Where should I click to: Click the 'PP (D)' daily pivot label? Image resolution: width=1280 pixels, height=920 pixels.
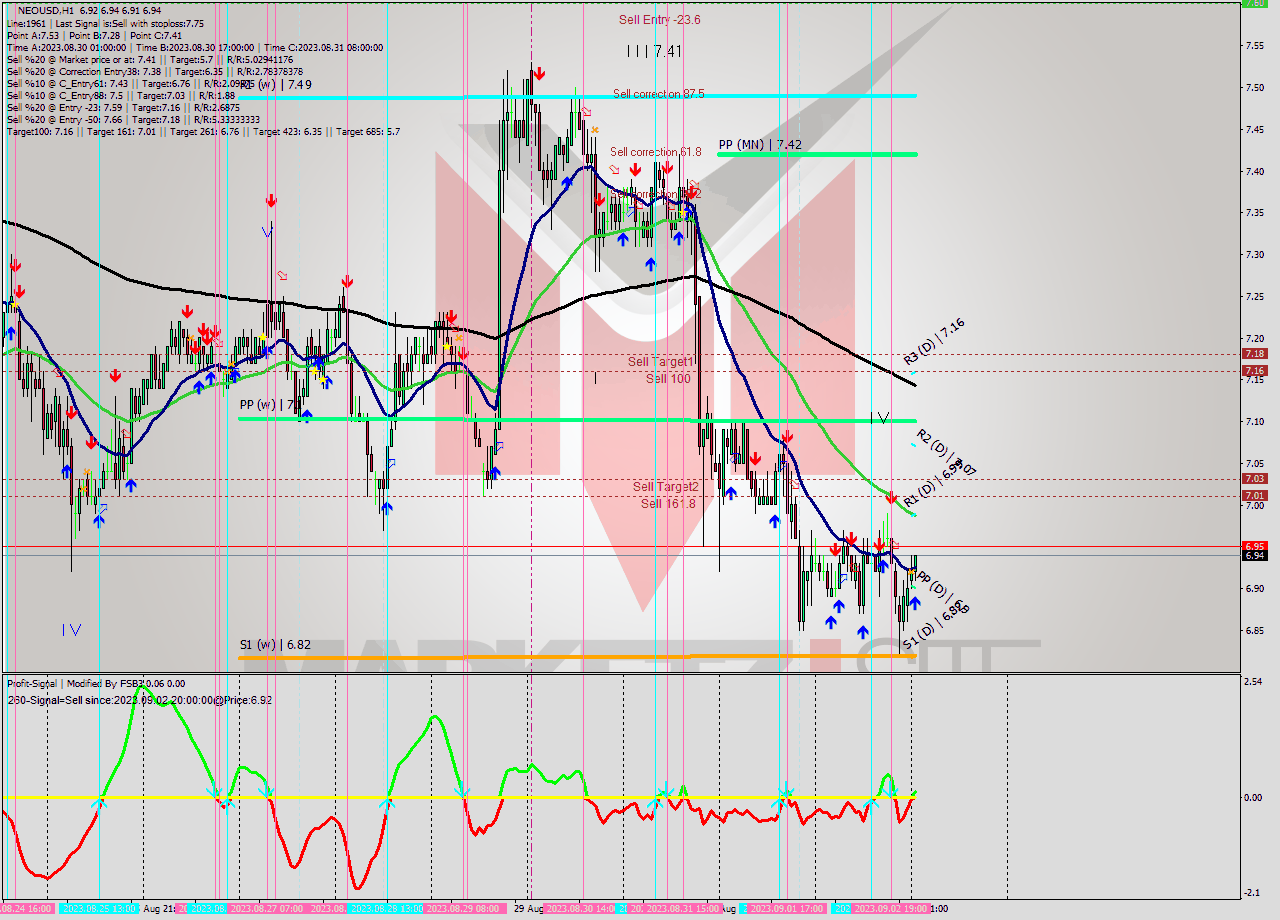944,591
